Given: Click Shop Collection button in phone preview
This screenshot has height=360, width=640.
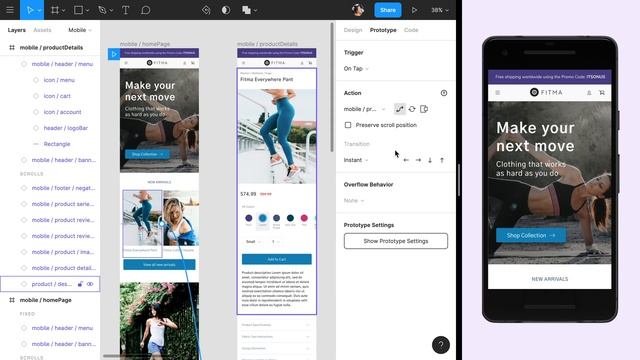Looking at the screenshot, I should point(531,235).
